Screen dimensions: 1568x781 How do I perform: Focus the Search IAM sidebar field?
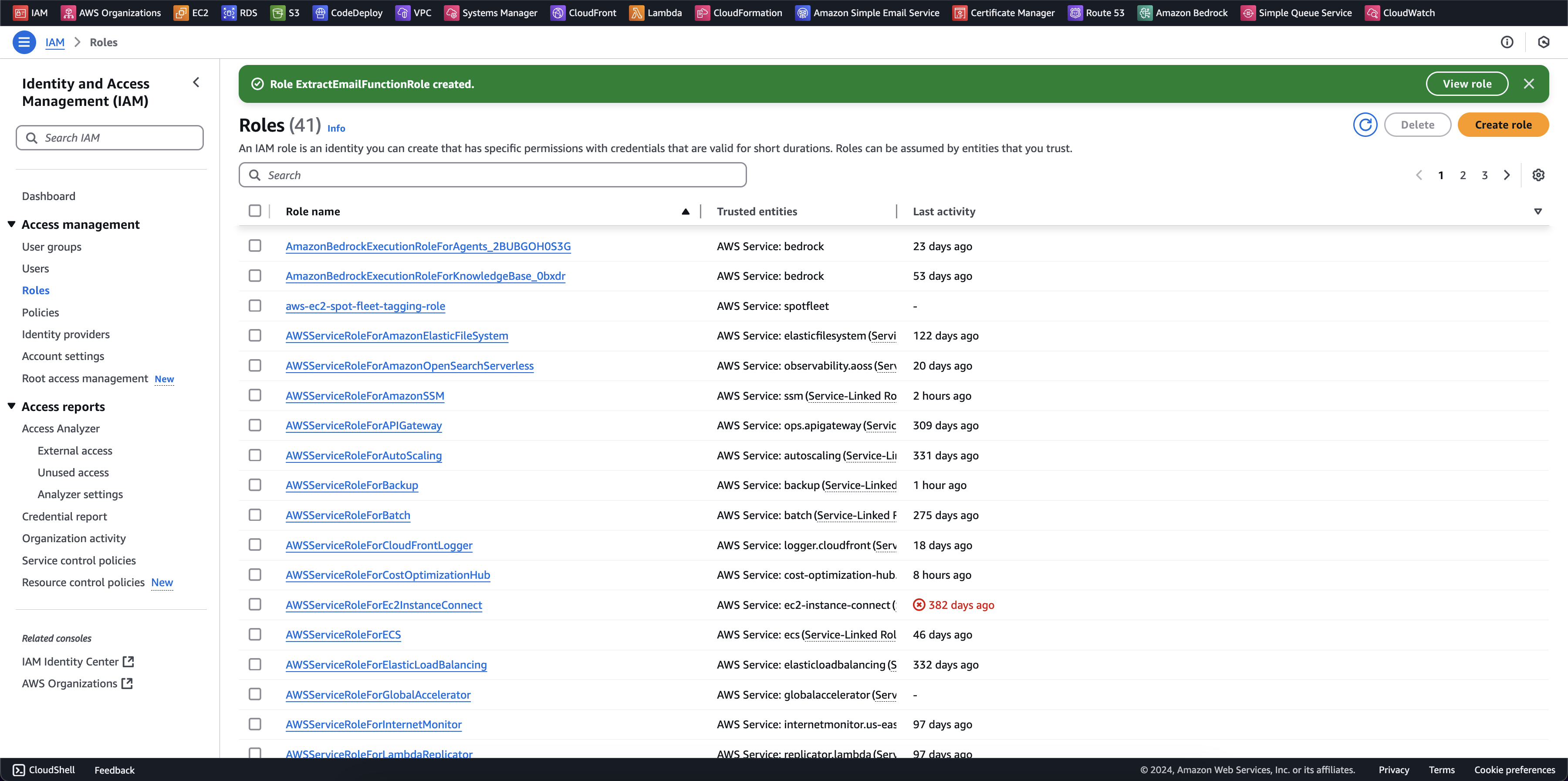click(110, 138)
